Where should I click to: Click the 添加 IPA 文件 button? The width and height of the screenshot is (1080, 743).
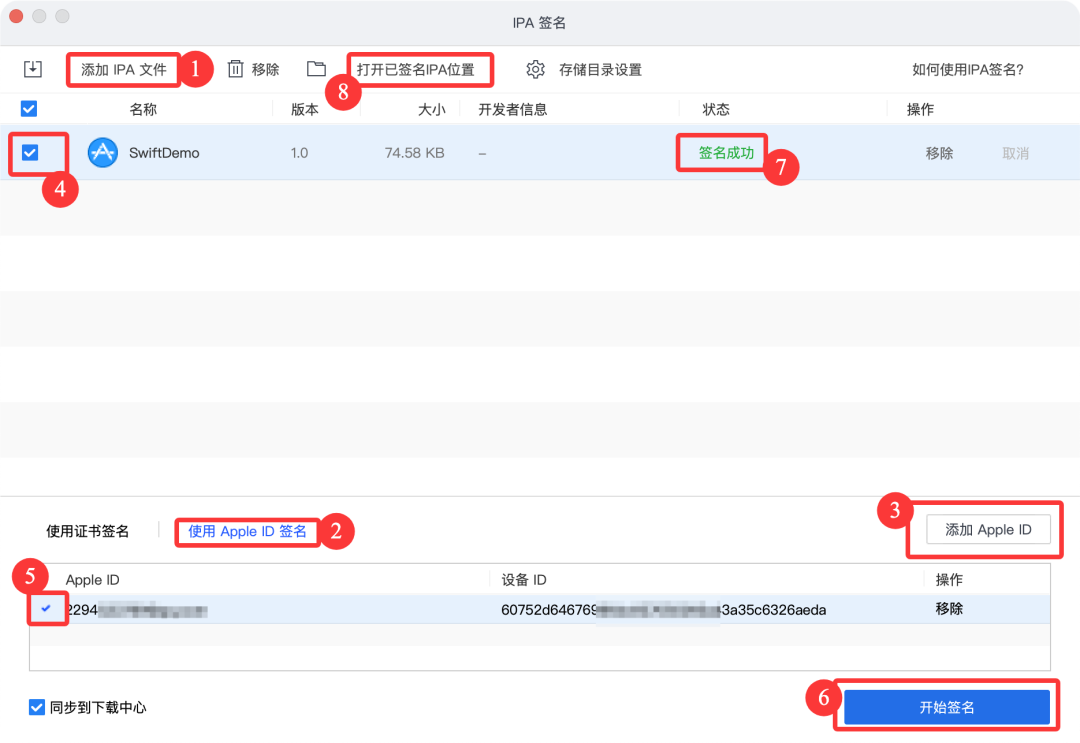(x=123, y=69)
